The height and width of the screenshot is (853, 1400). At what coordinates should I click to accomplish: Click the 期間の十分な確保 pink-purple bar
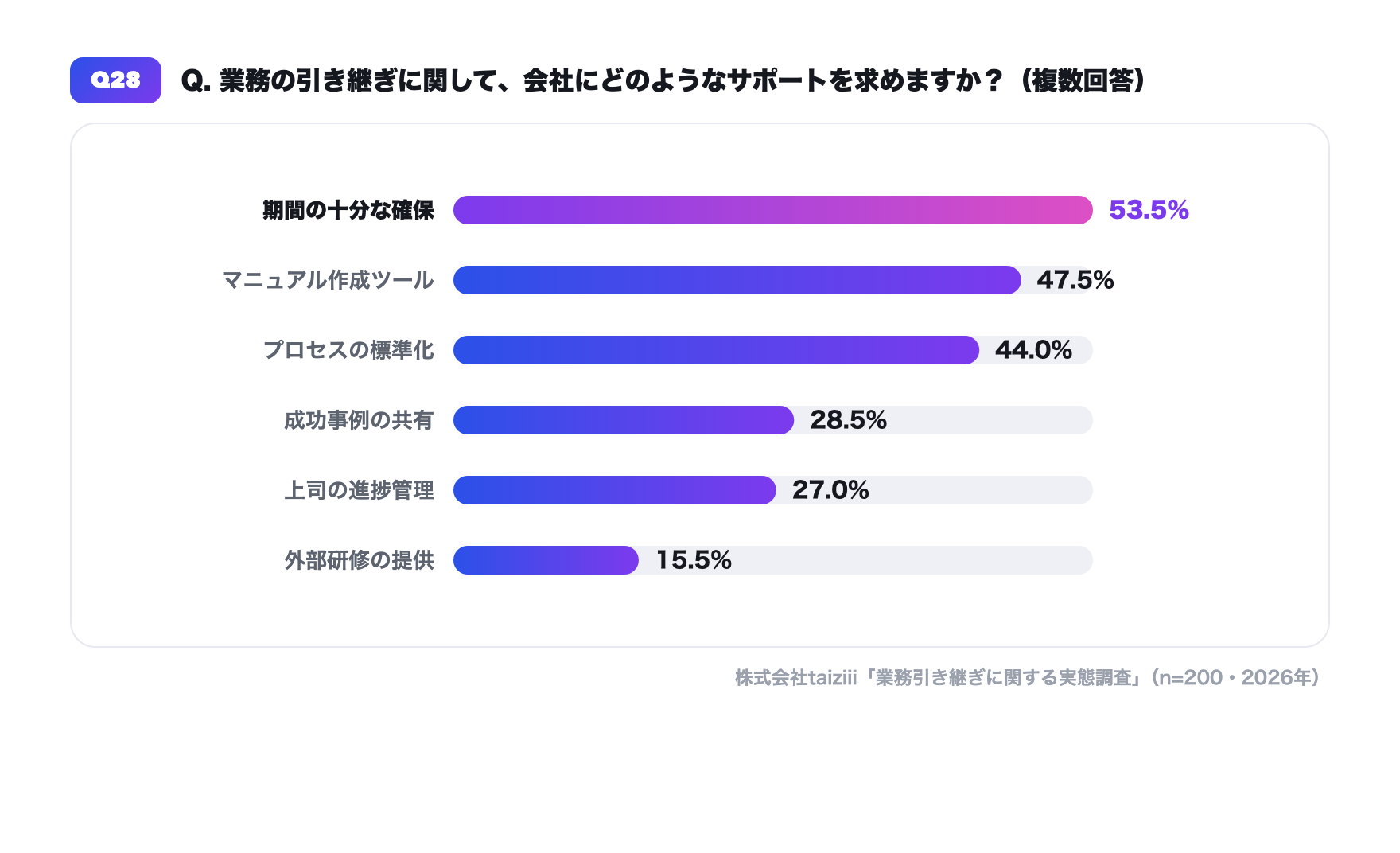(x=773, y=210)
